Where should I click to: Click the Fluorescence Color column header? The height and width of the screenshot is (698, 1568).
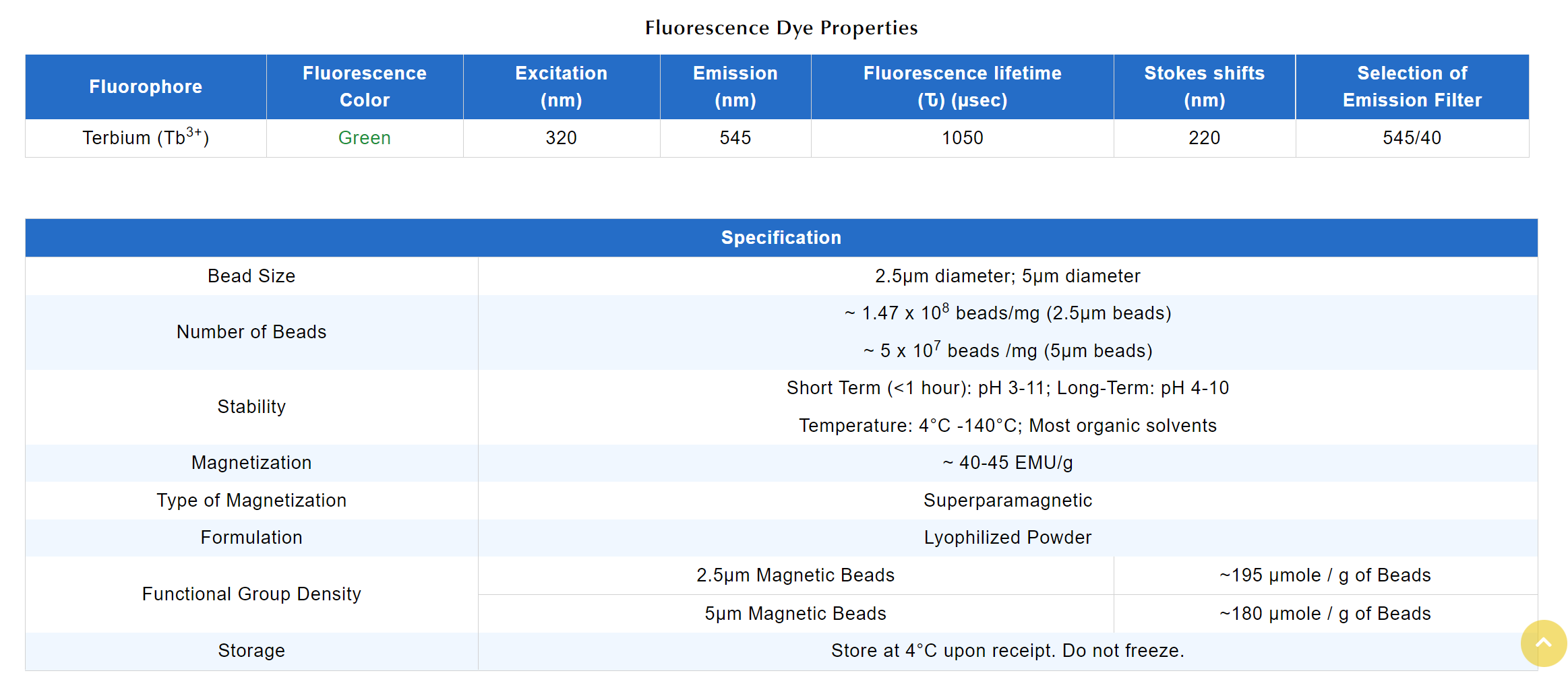coord(364,87)
